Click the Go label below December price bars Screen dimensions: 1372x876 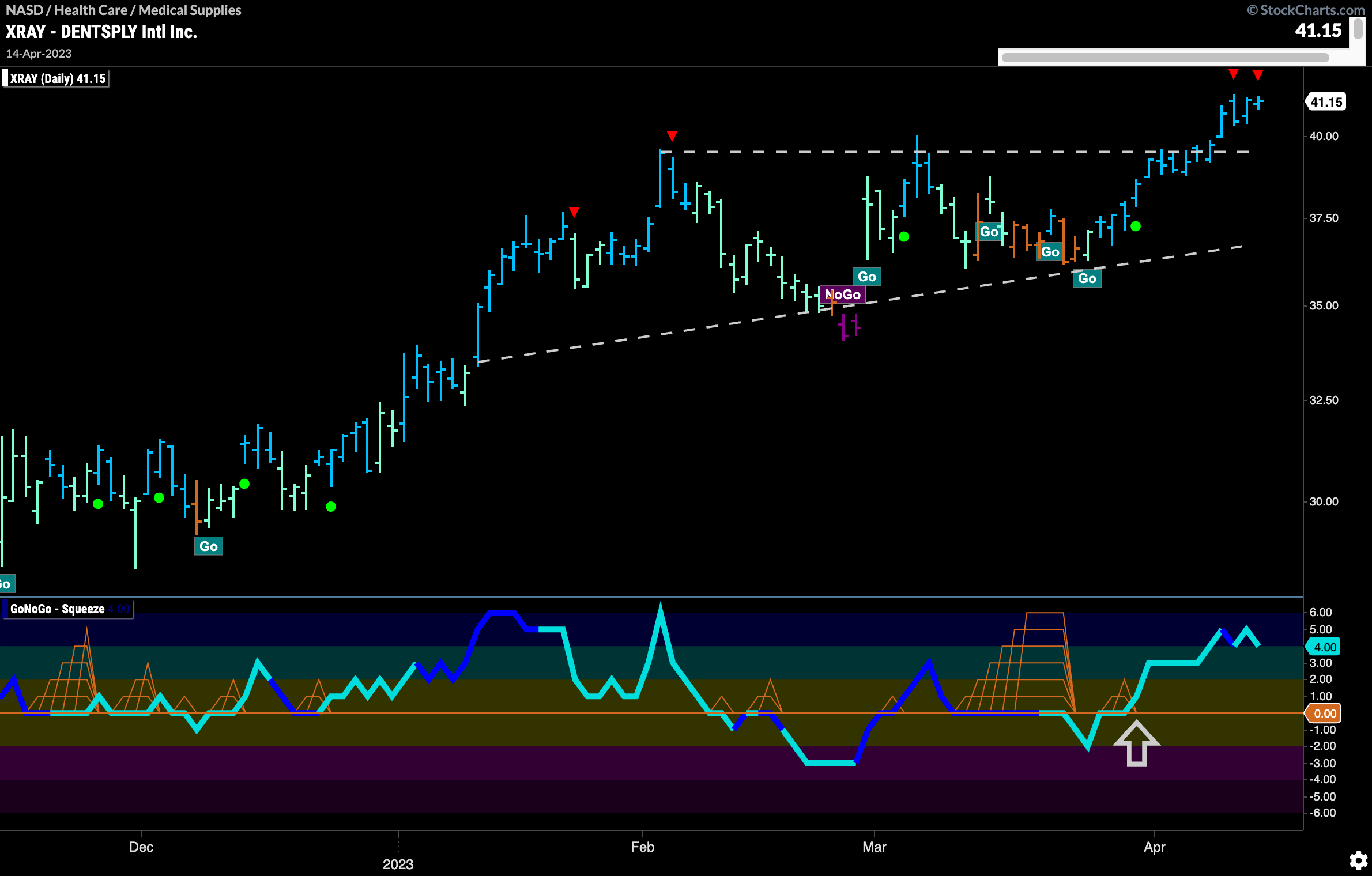pyautogui.click(x=208, y=546)
